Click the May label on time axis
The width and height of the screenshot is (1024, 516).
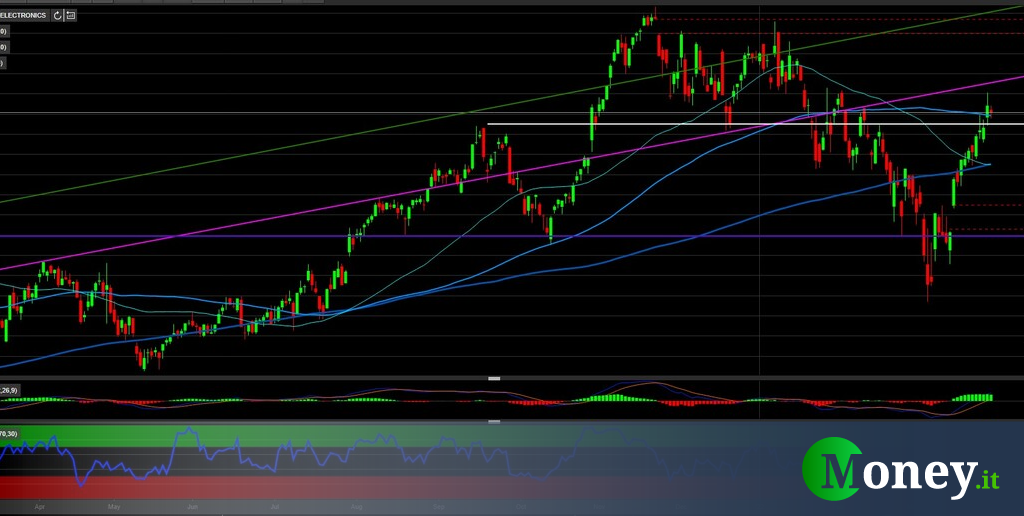coord(114,506)
